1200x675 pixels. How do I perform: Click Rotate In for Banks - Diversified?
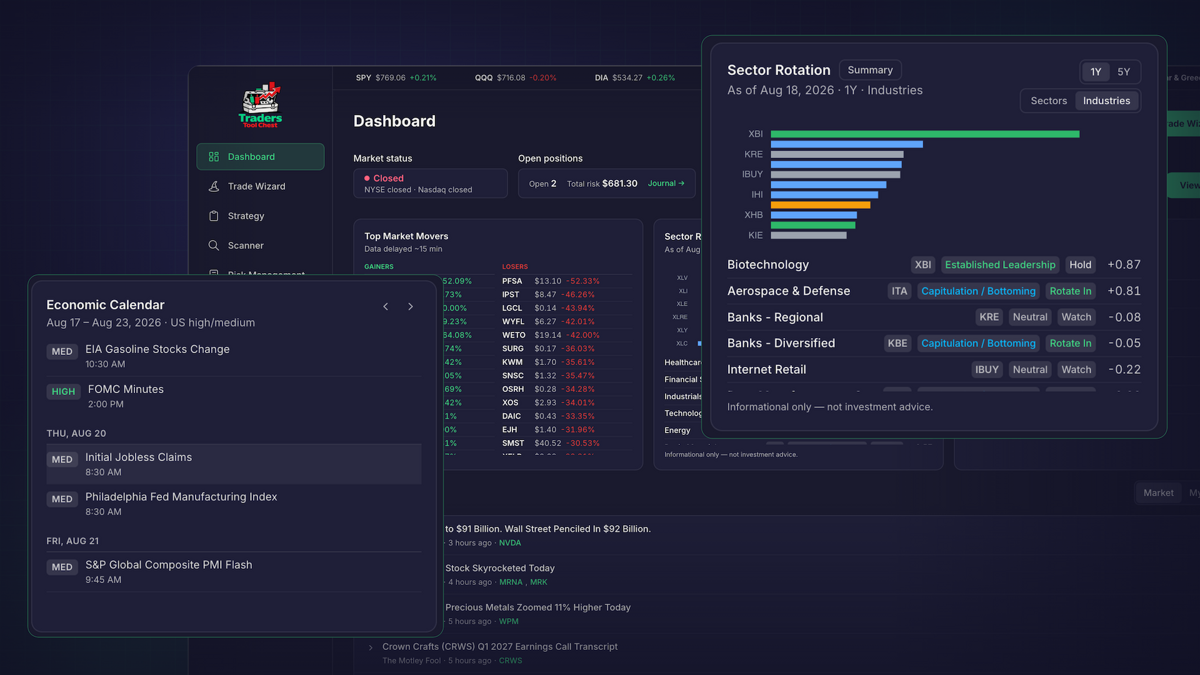tap(1071, 343)
